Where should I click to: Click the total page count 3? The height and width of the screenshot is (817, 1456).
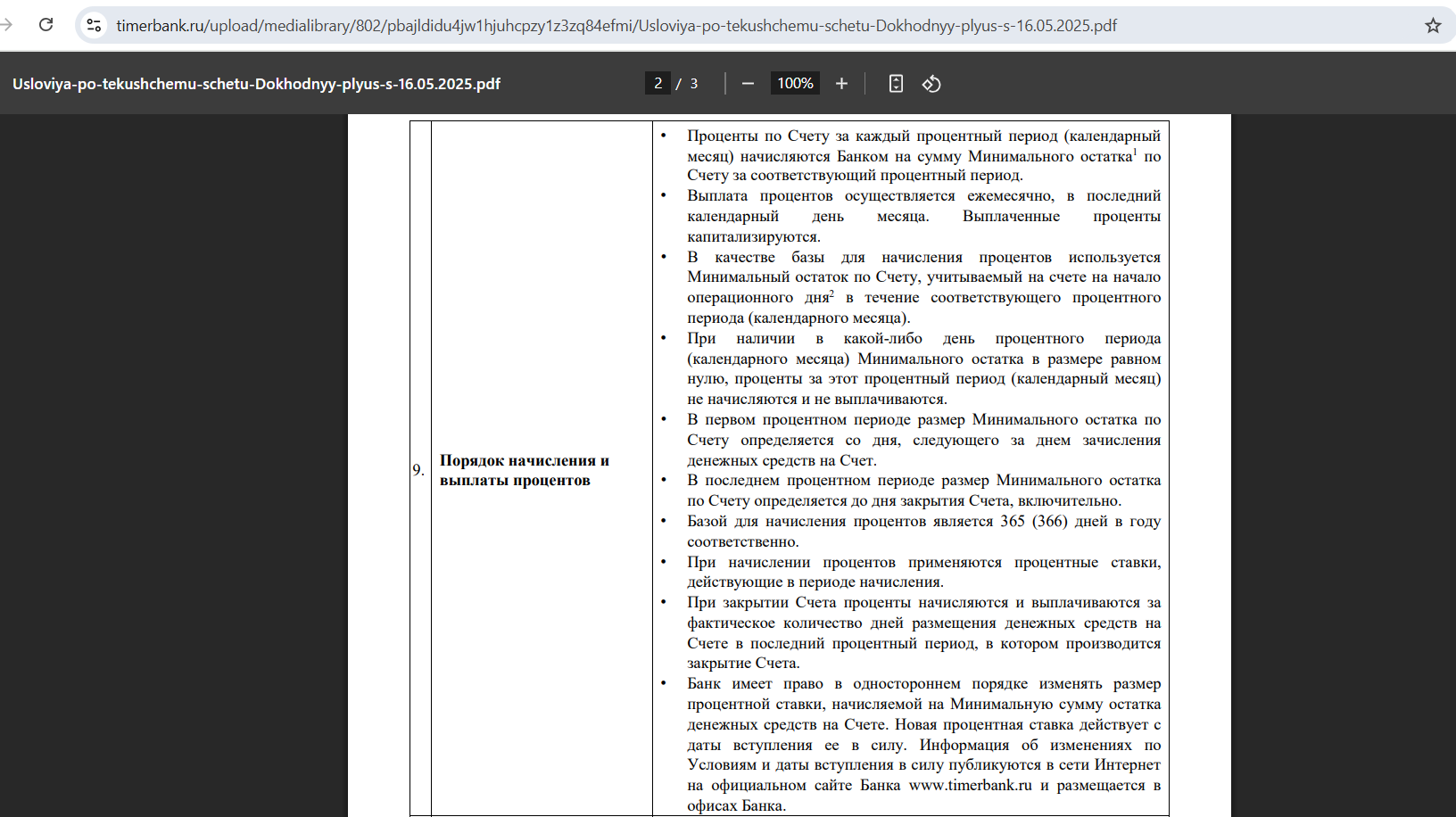[x=694, y=84]
